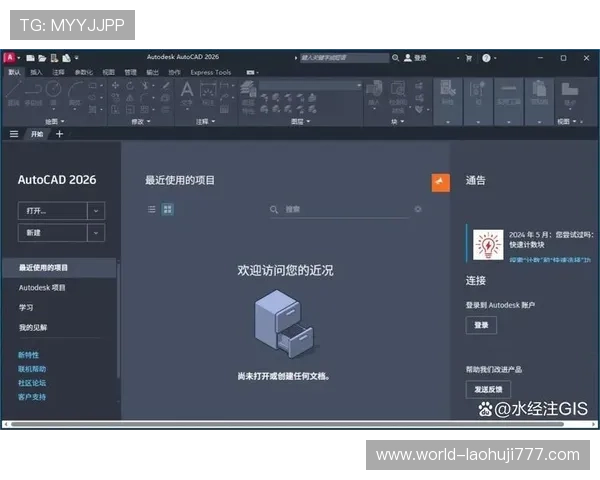Image resolution: width=600 pixels, height=480 pixels.
Task: Open the 社区论坛 link
Action: click(32, 383)
